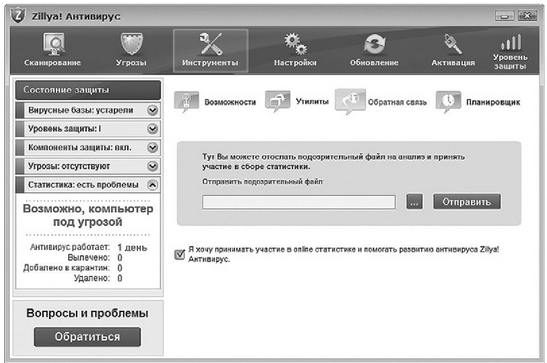Switch to the Возможности tab label

pos(230,102)
